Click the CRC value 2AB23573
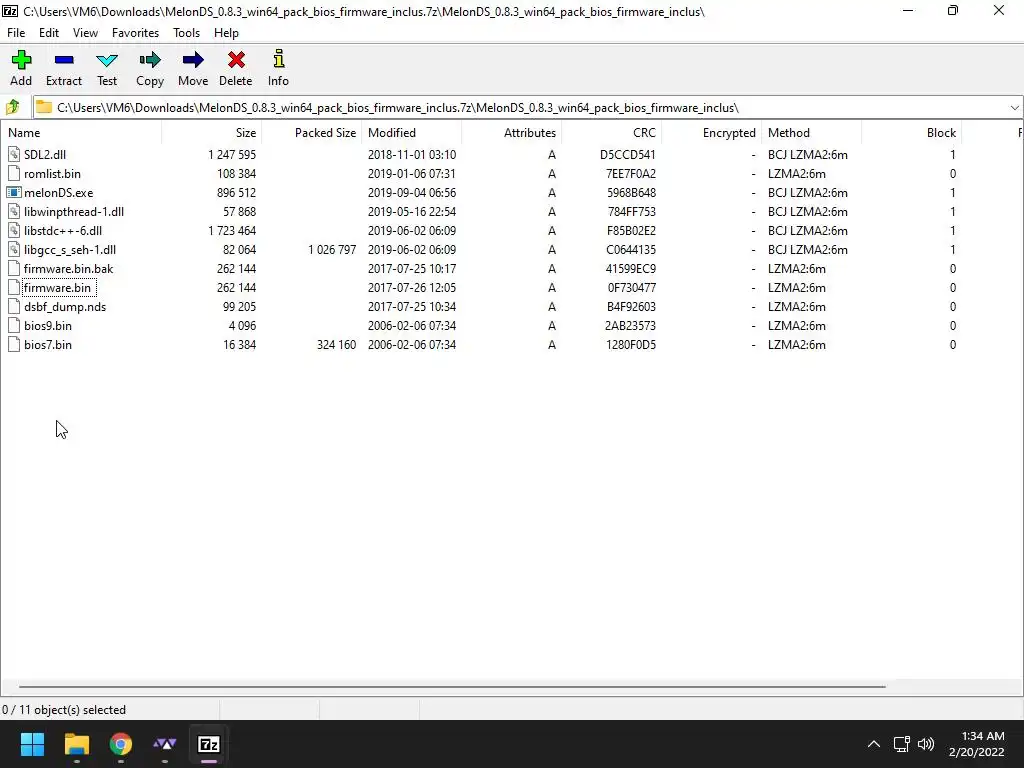 click(630, 325)
